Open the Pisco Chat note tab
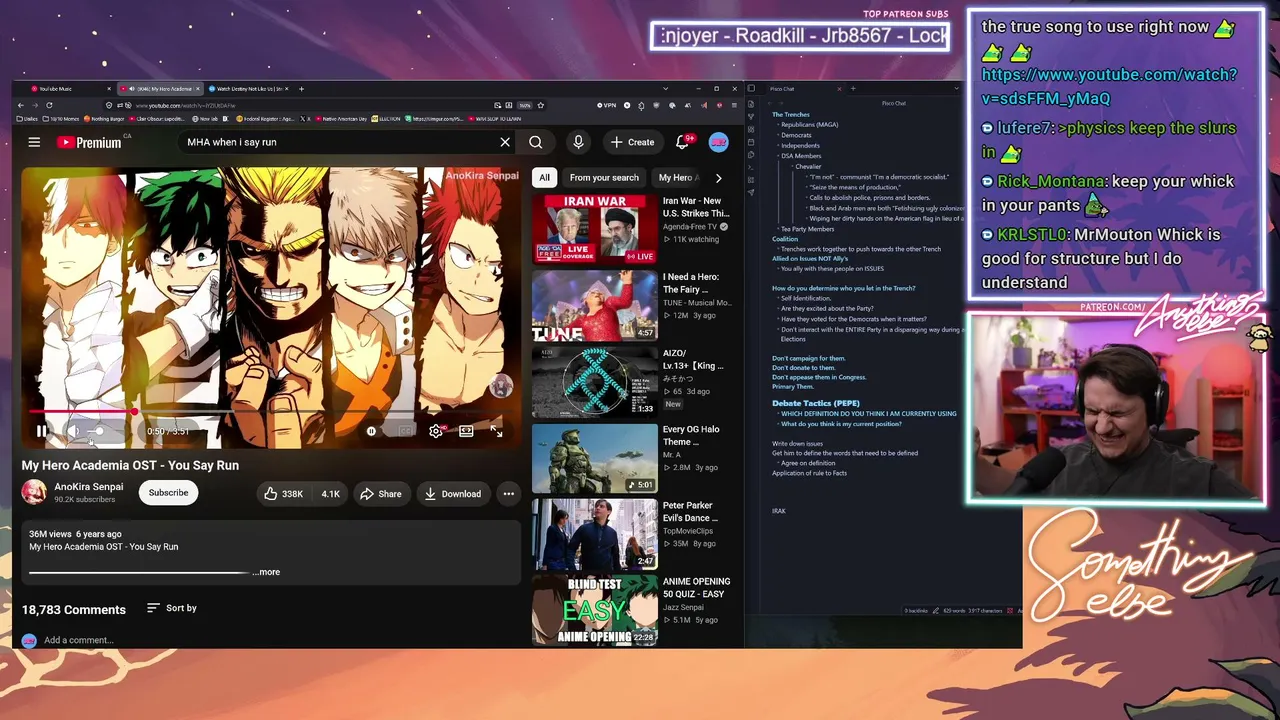1280x720 pixels. coord(782,89)
